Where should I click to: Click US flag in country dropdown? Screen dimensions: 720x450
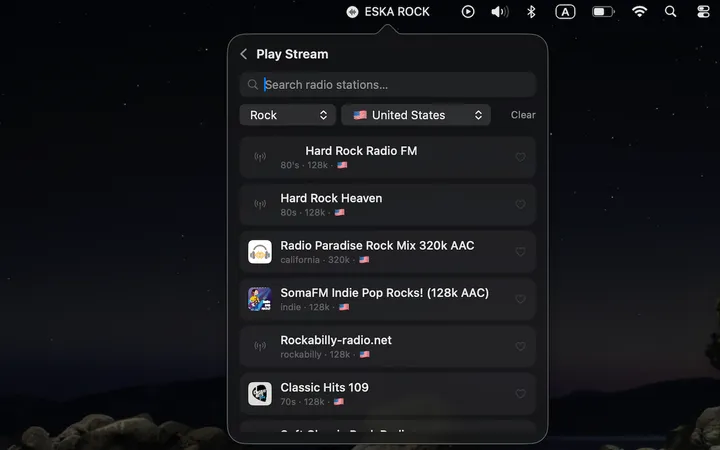360,115
